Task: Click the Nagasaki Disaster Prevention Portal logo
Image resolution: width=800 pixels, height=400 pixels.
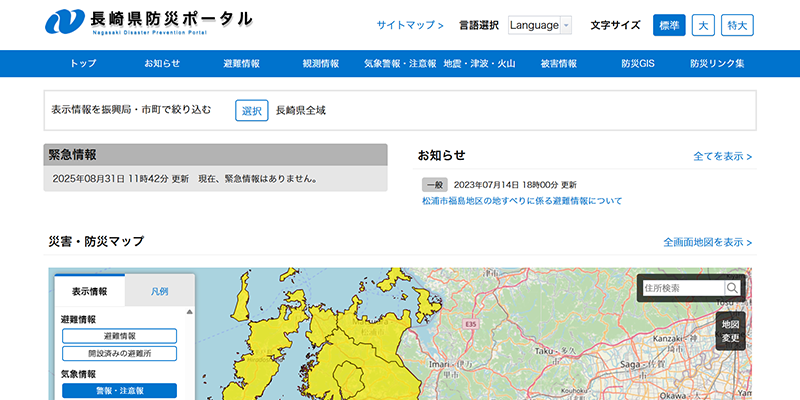Action: point(148,22)
